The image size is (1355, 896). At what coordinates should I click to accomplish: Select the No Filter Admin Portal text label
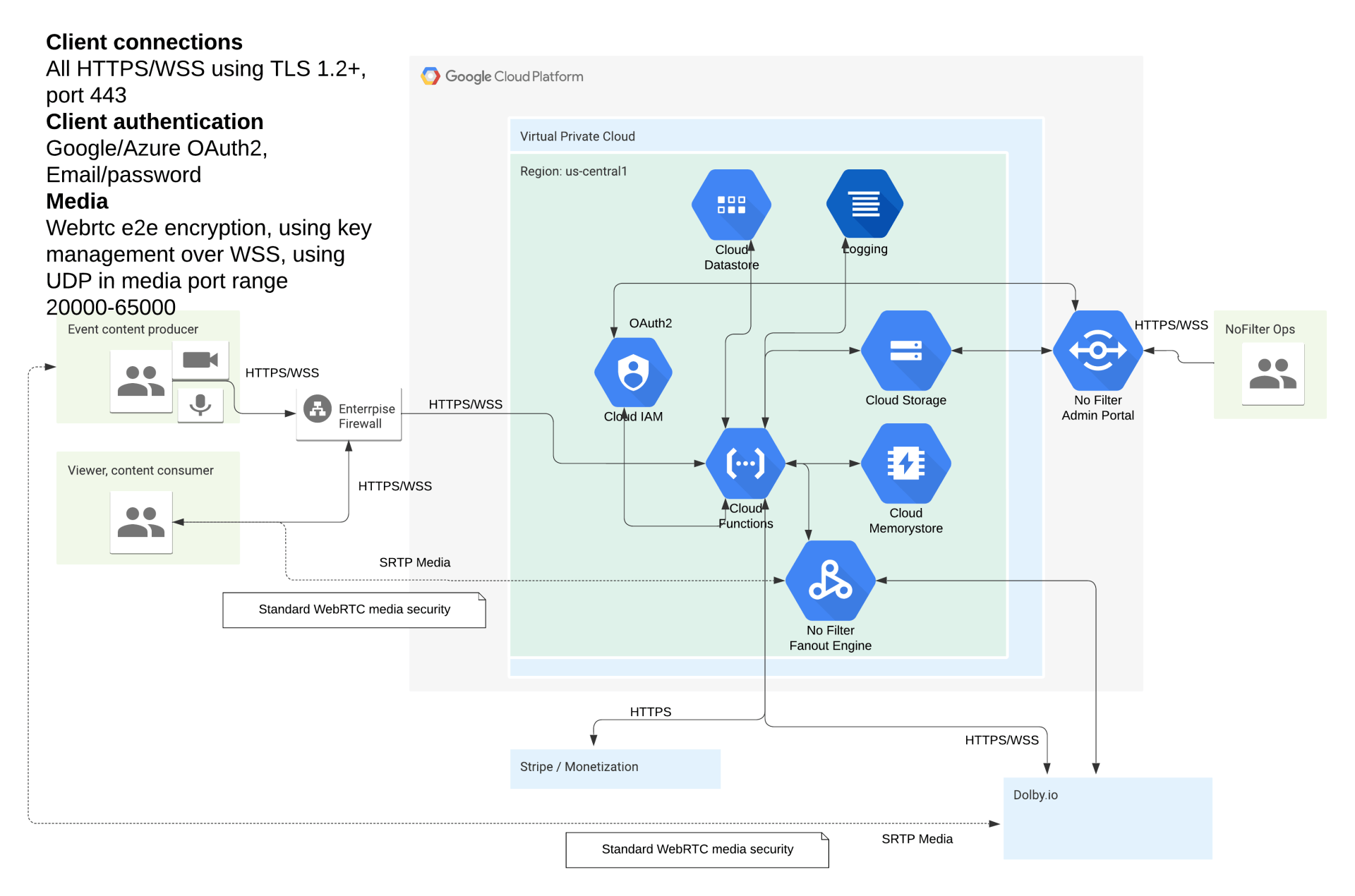(x=1097, y=408)
